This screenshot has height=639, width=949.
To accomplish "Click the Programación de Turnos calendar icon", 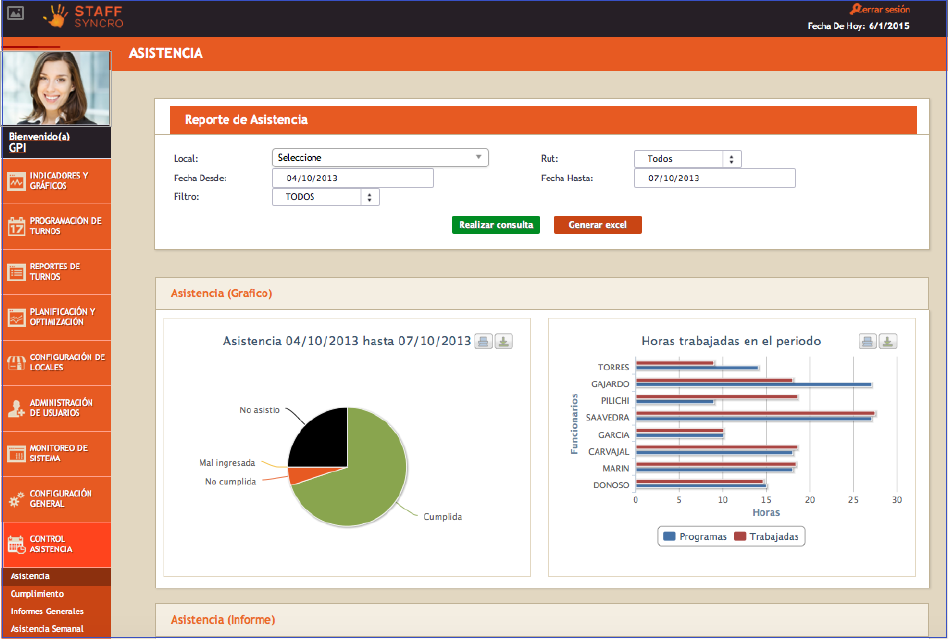I will [16, 227].
